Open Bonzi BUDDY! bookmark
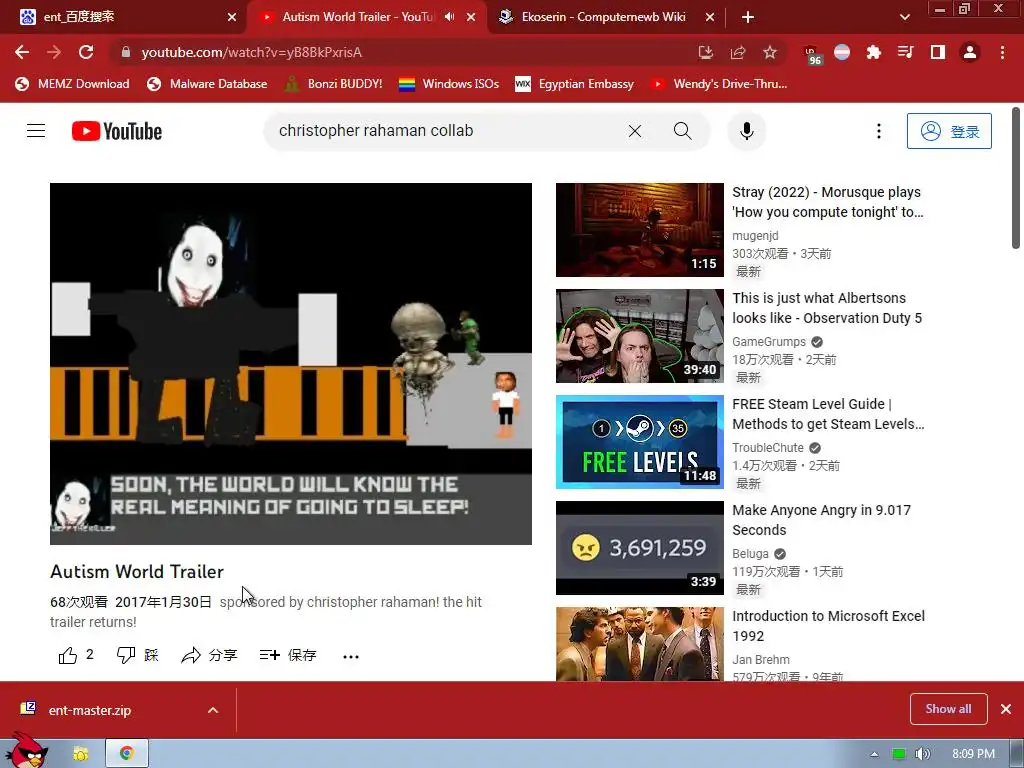The height and width of the screenshot is (768, 1024). (333, 84)
